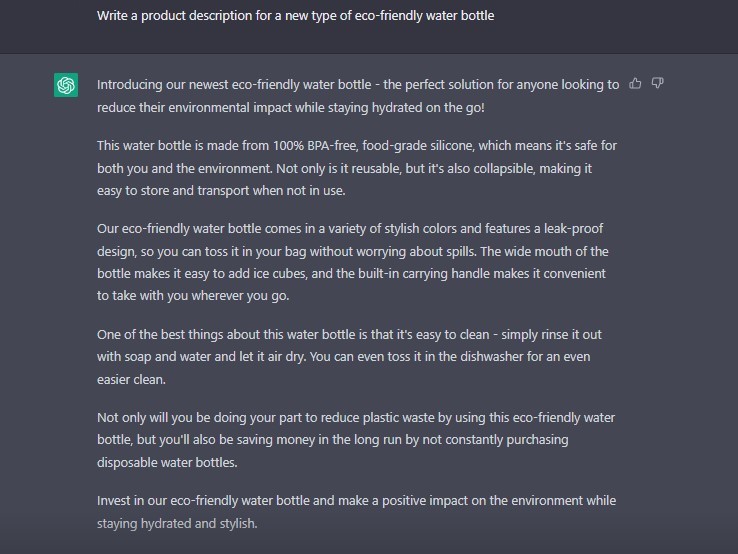Give the response a thumbs up
The height and width of the screenshot is (554, 738).
(635, 84)
